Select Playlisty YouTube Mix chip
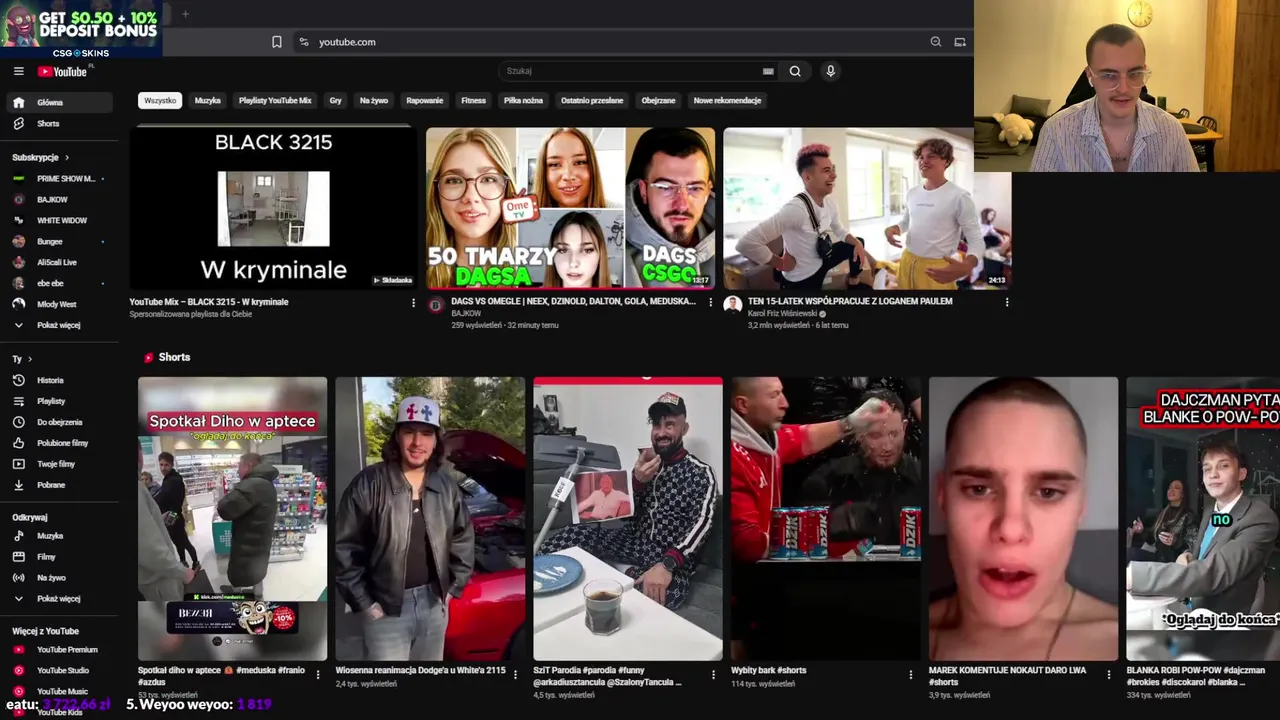Screen dimensions: 1280x720 coord(275,101)
